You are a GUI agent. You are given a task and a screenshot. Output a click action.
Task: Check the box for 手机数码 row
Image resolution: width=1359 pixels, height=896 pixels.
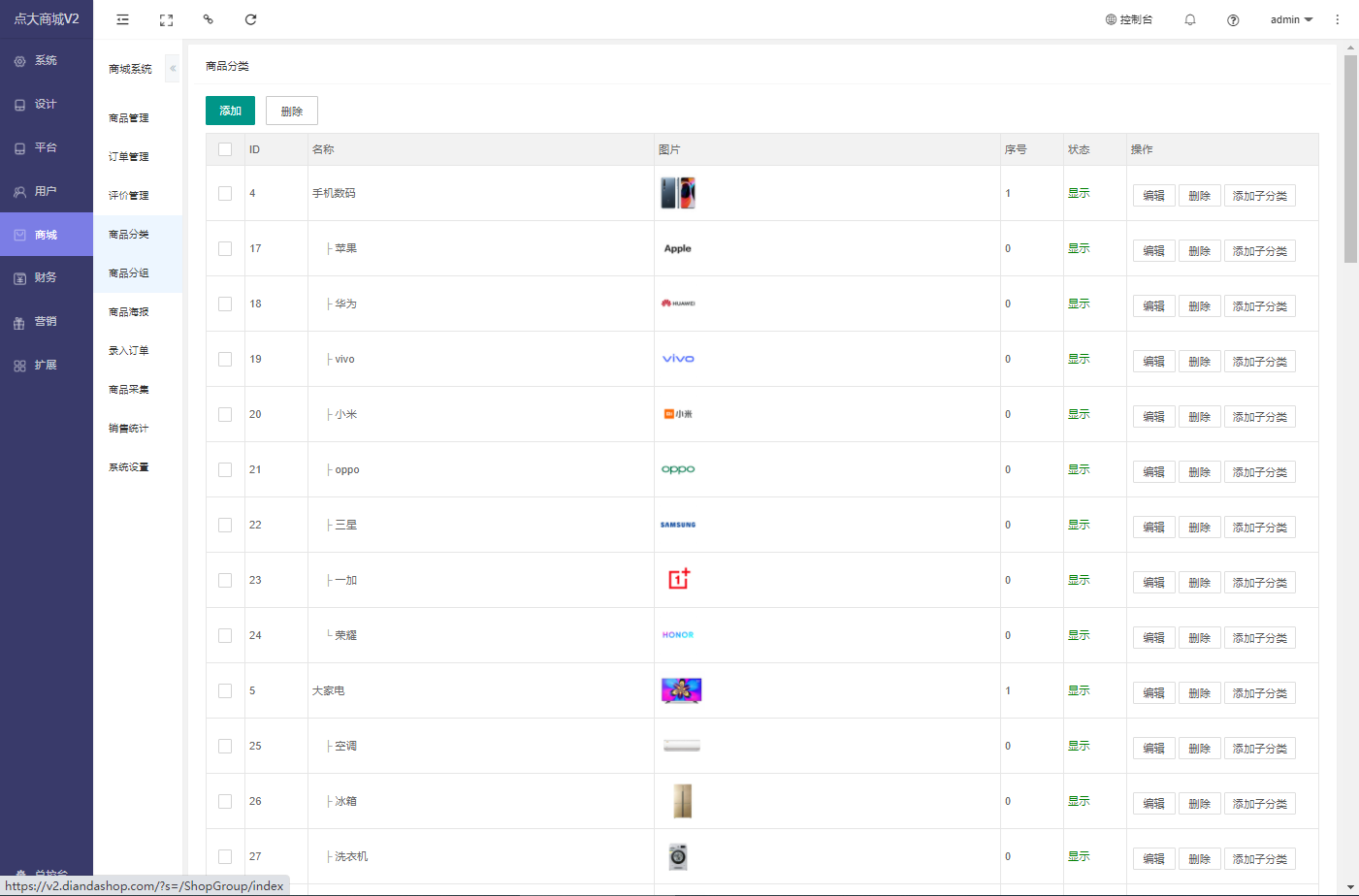225,193
